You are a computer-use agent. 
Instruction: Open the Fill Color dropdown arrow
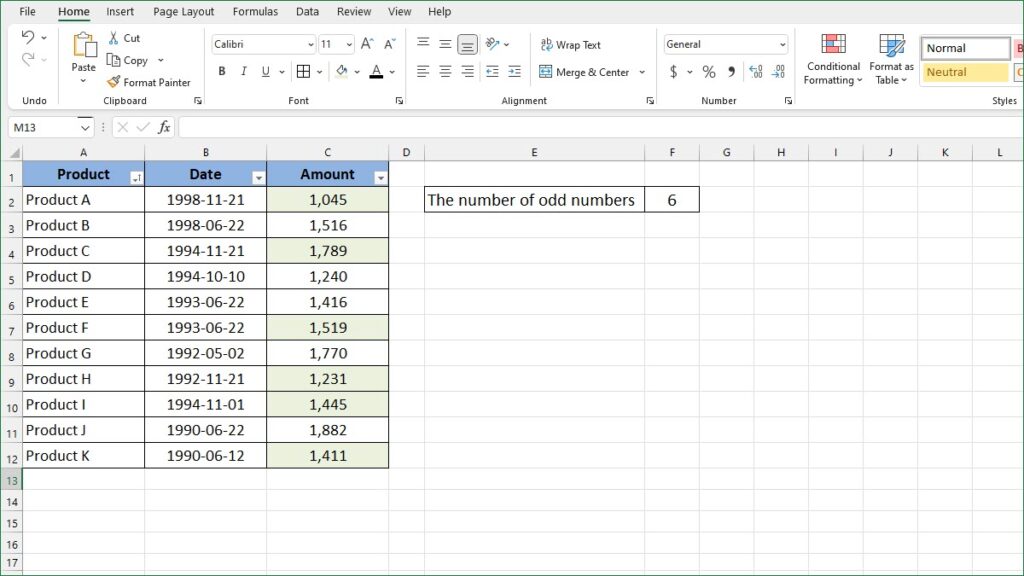pos(359,71)
